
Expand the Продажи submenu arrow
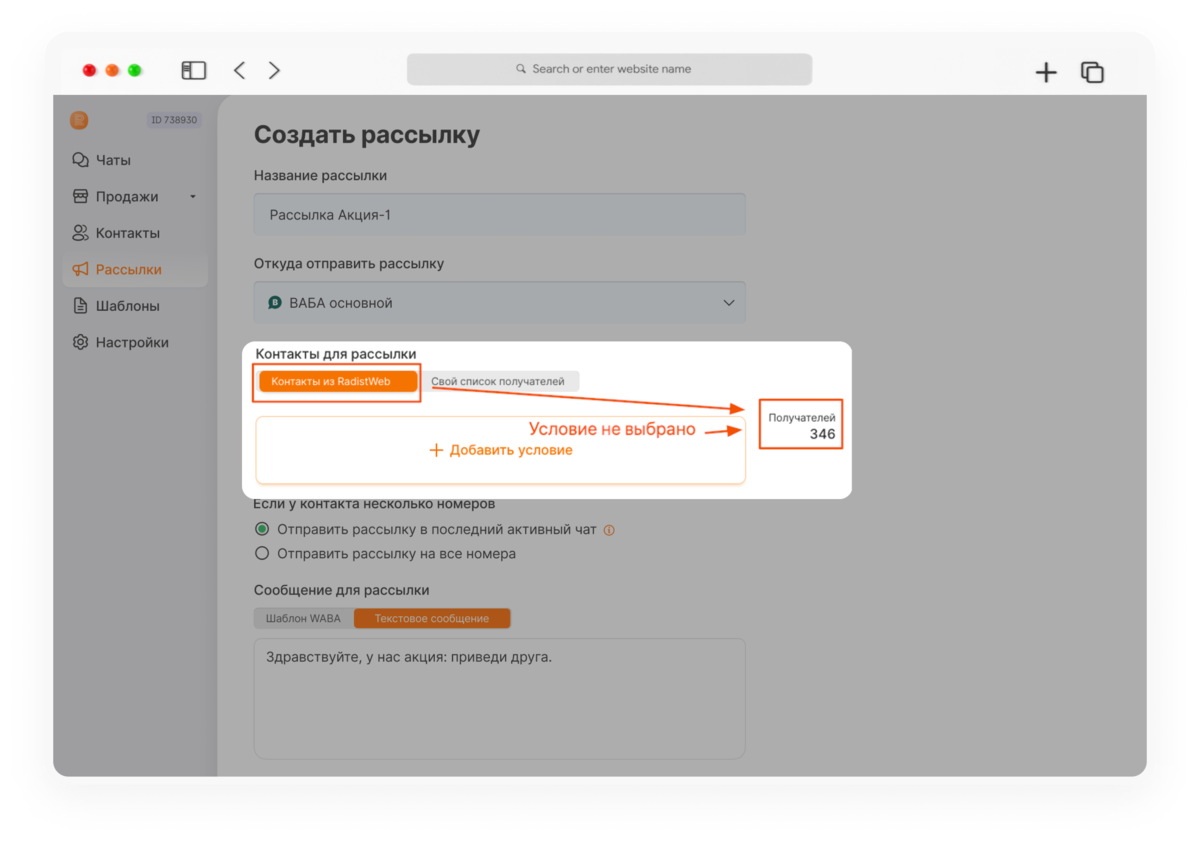tap(193, 197)
